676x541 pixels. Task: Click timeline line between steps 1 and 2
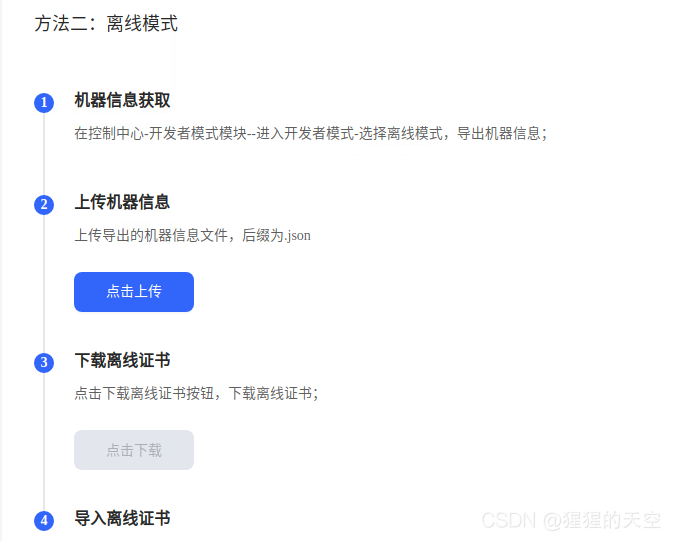click(x=44, y=153)
